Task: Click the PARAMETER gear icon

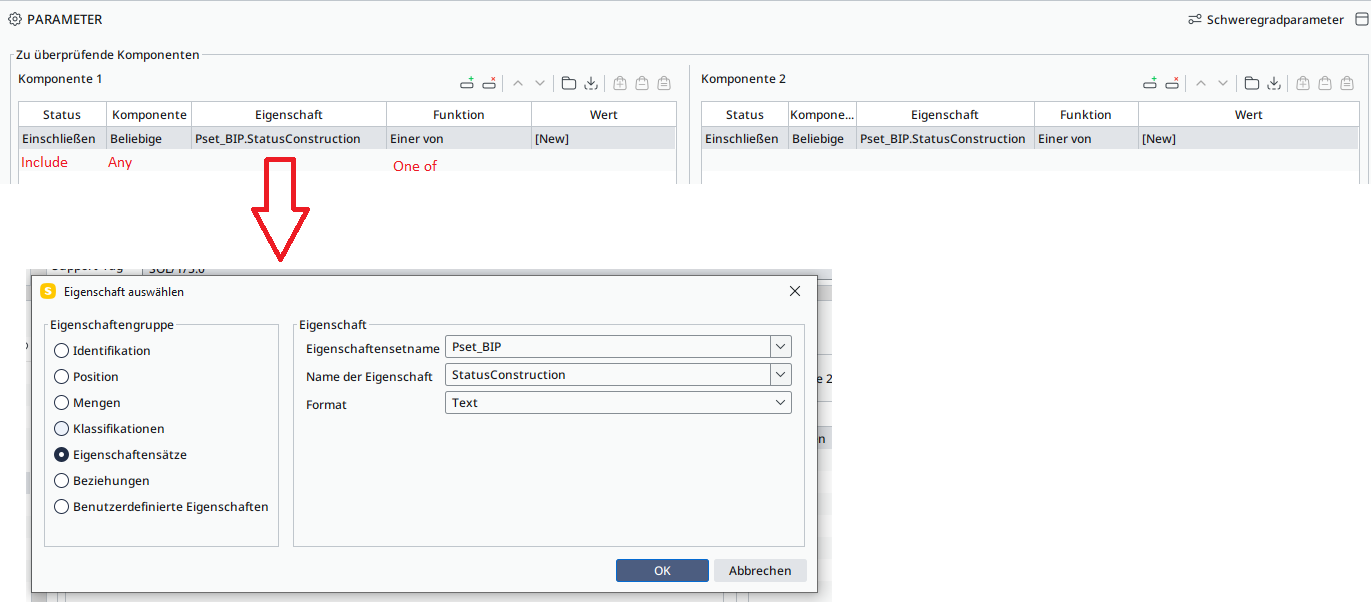Action: [x=15, y=19]
